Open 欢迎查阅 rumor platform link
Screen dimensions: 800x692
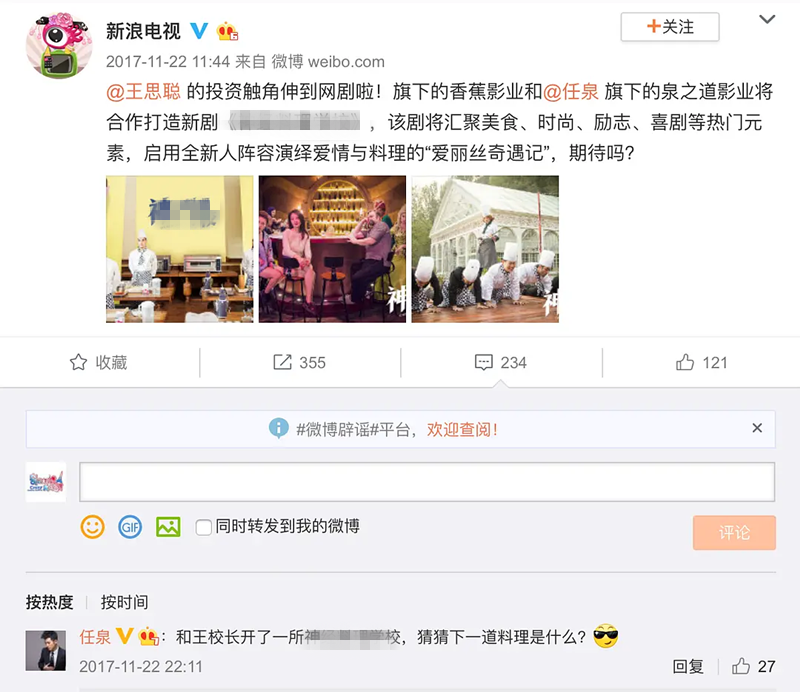coord(462,429)
